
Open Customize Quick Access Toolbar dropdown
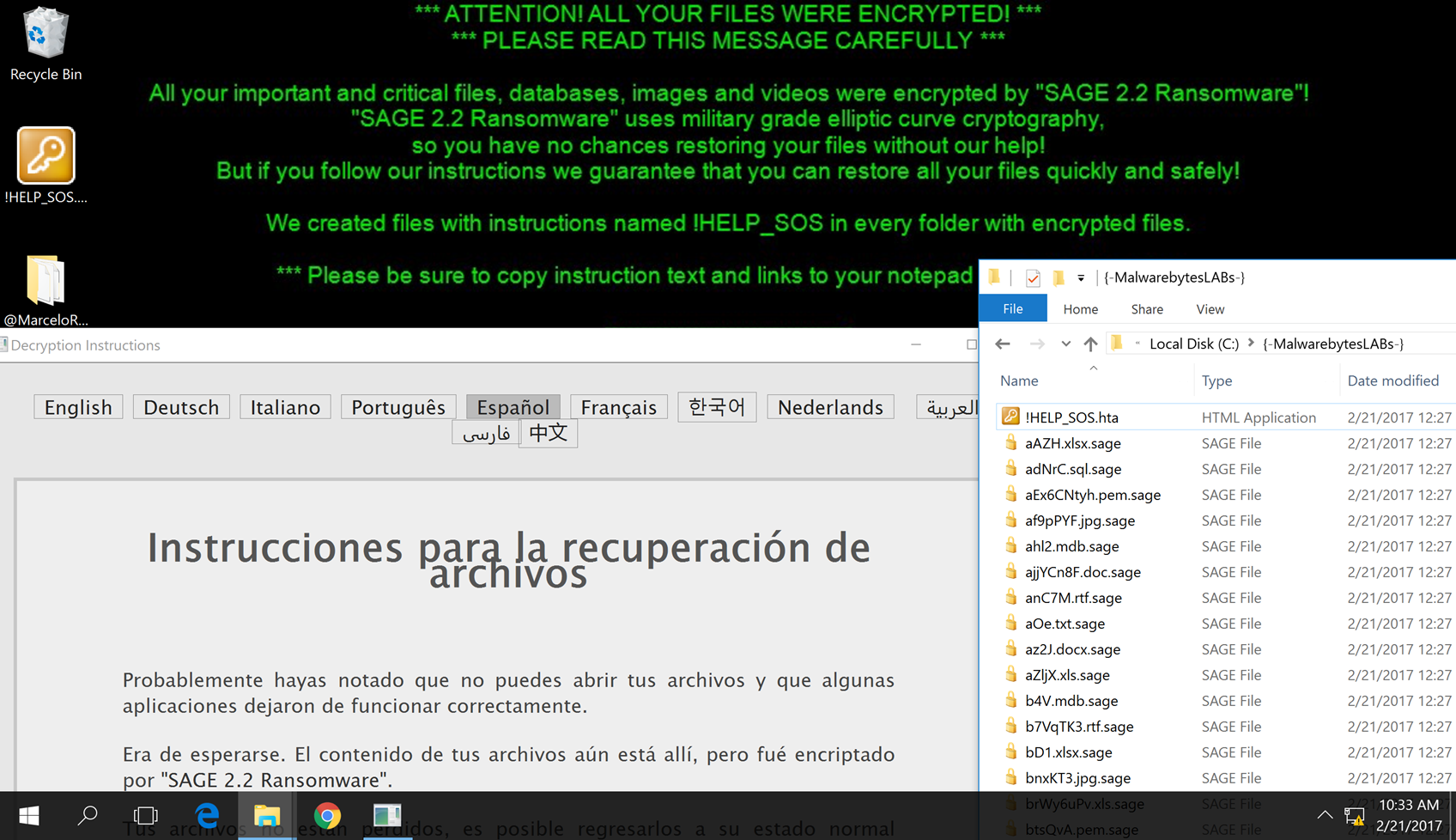[1081, 277]
